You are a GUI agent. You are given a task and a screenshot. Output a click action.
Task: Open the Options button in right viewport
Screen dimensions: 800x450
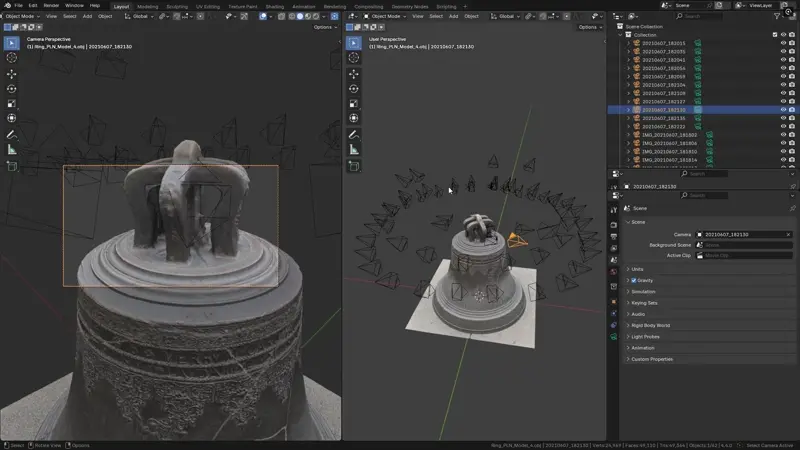(x=590, y=27)
